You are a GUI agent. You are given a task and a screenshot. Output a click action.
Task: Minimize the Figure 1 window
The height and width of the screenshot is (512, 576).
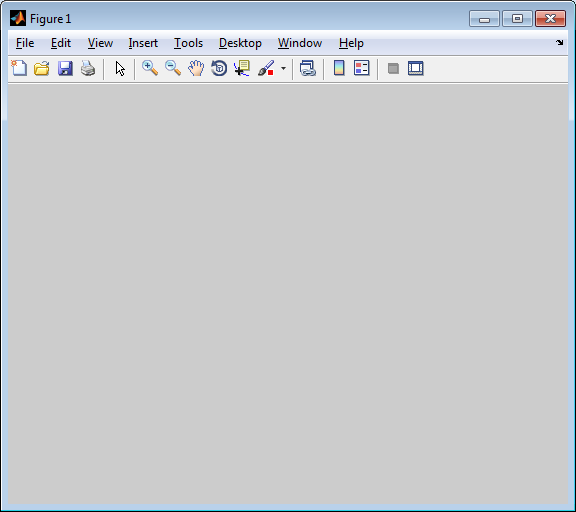484,19
